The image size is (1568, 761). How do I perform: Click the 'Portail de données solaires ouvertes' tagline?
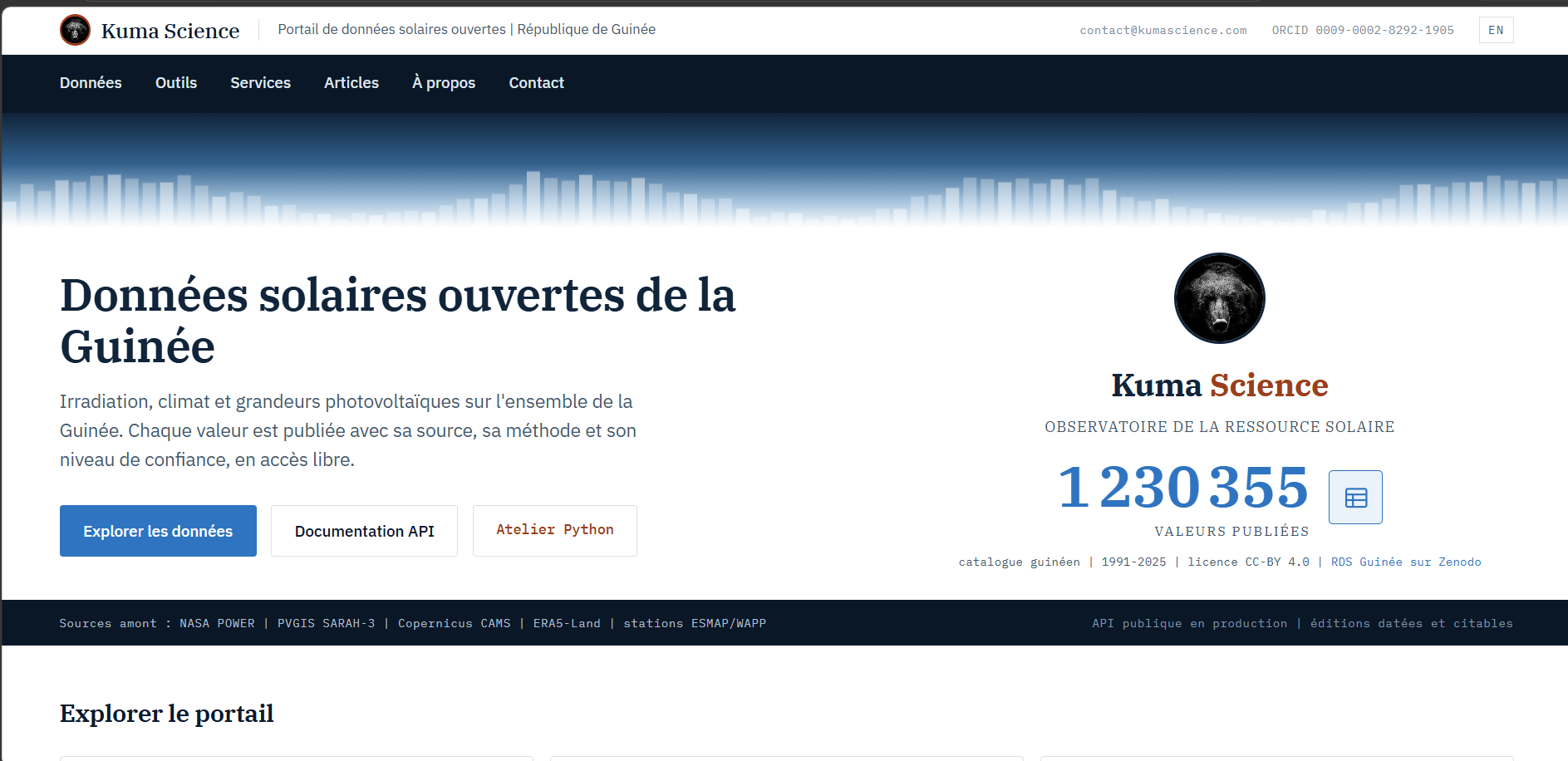point(391,30)
